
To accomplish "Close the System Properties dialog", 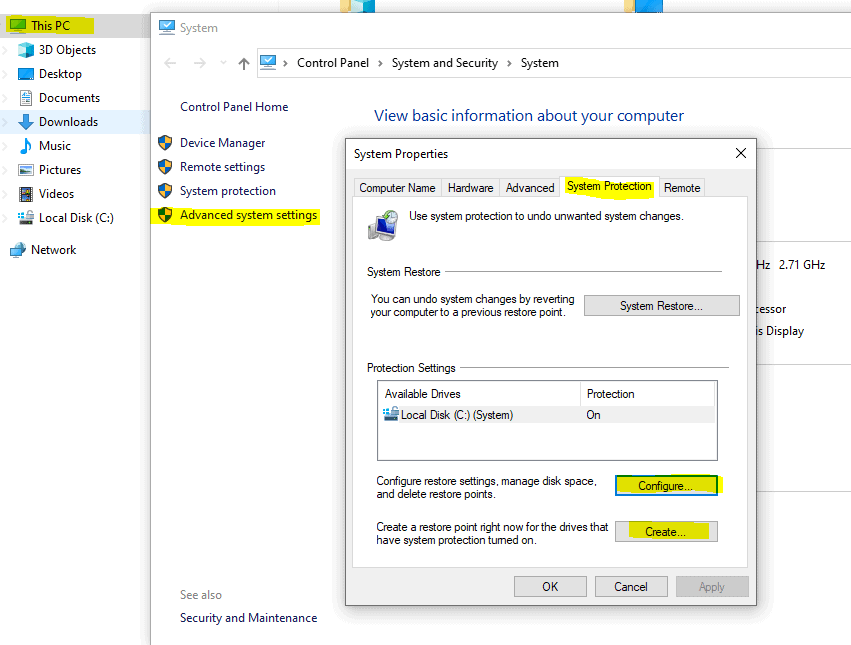I will pos(741,153).
